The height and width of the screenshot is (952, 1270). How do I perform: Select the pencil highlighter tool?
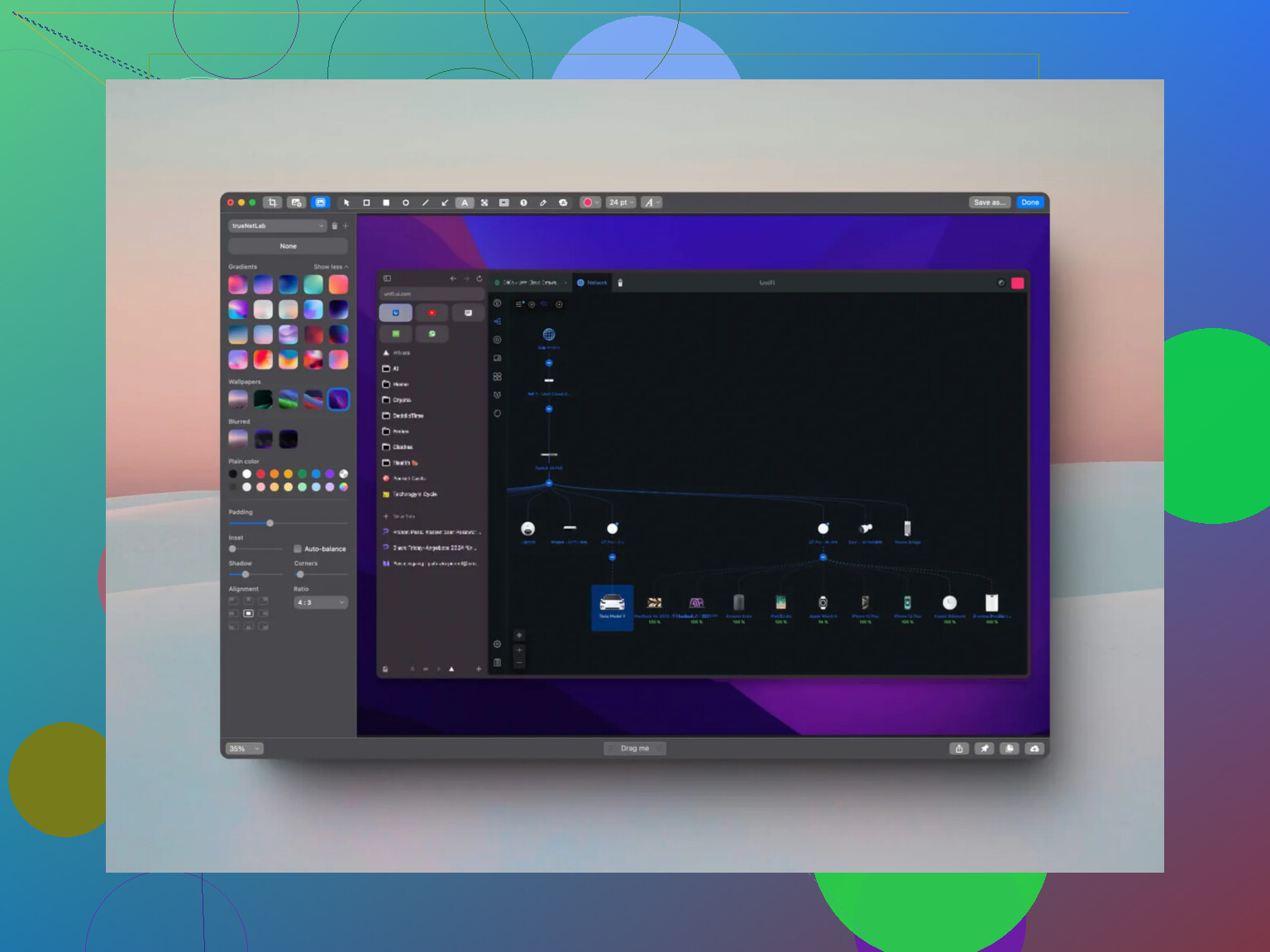coord(543,202)
